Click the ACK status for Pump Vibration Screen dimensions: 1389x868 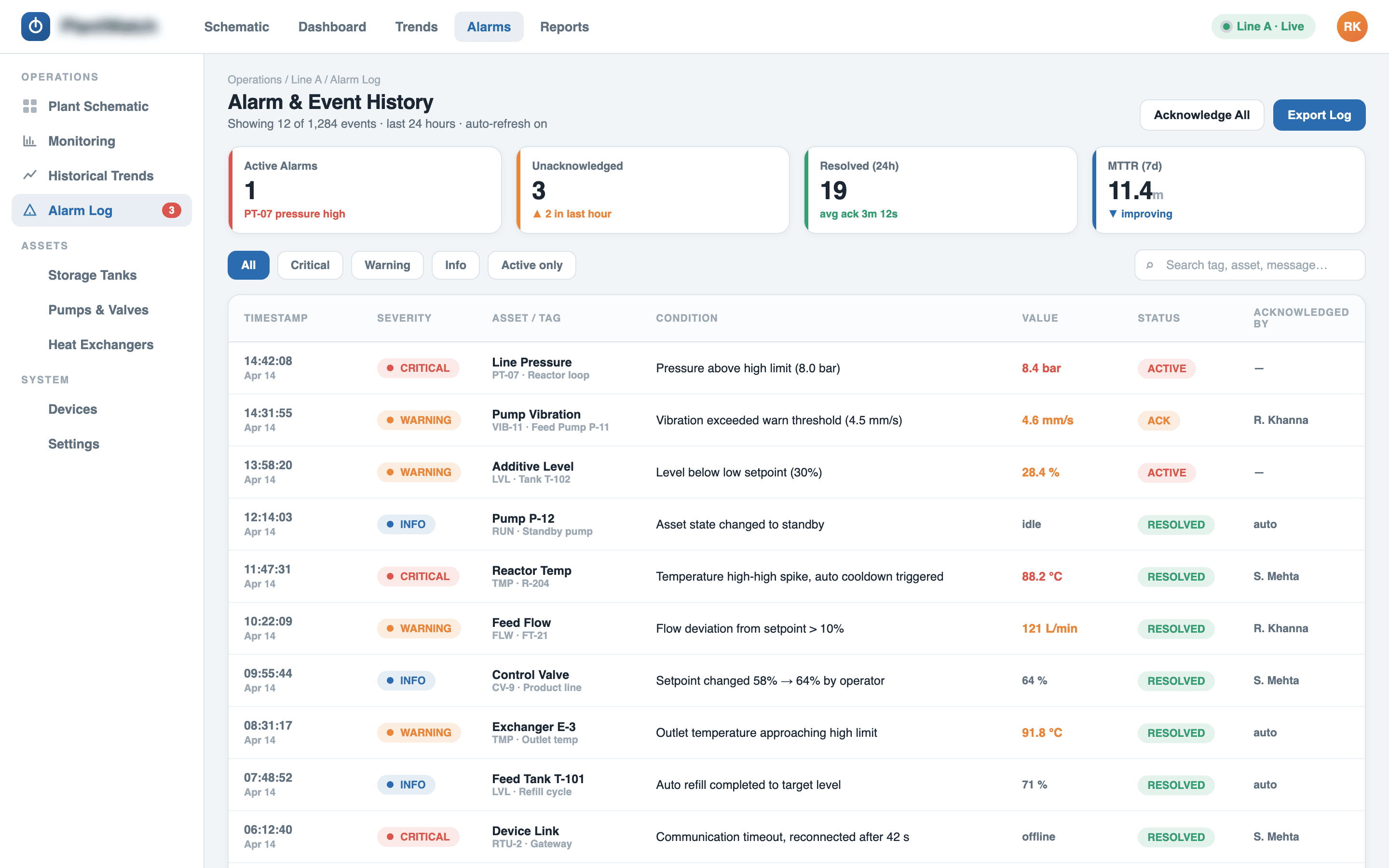(x=1158, y=420)
